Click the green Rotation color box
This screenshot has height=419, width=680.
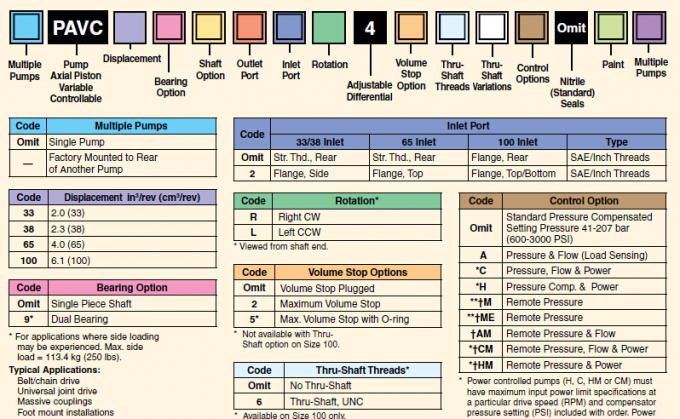point(329,28)
